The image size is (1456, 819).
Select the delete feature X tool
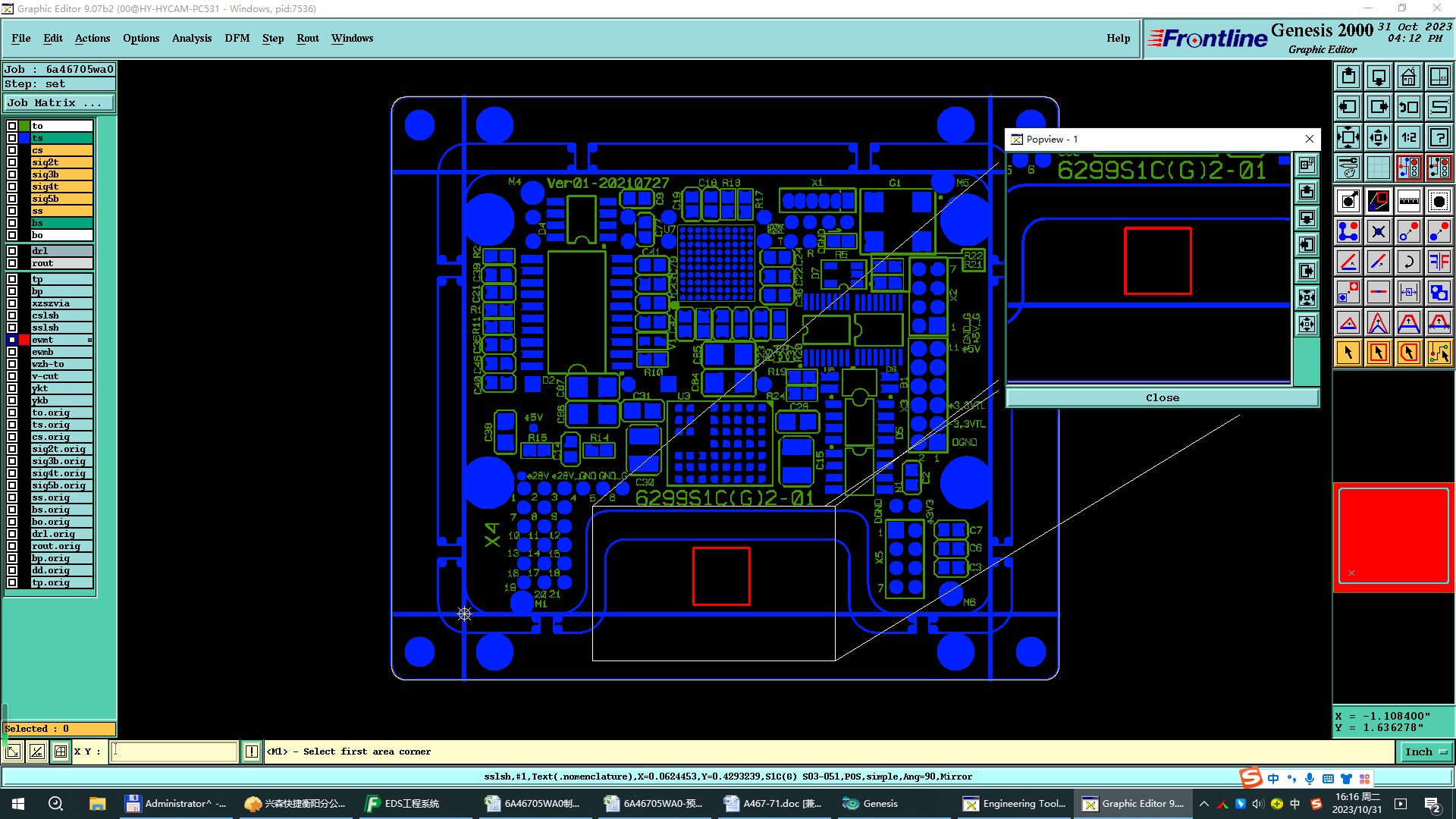pyautogui.click(x=1378, y=231)
